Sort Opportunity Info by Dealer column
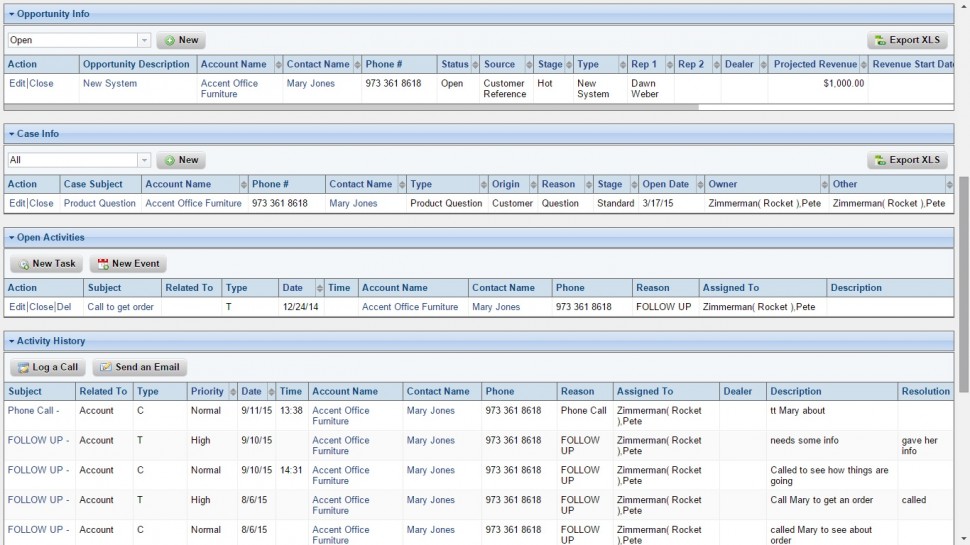970x545 pixels. pyautogui.click(x=763, y=64)
